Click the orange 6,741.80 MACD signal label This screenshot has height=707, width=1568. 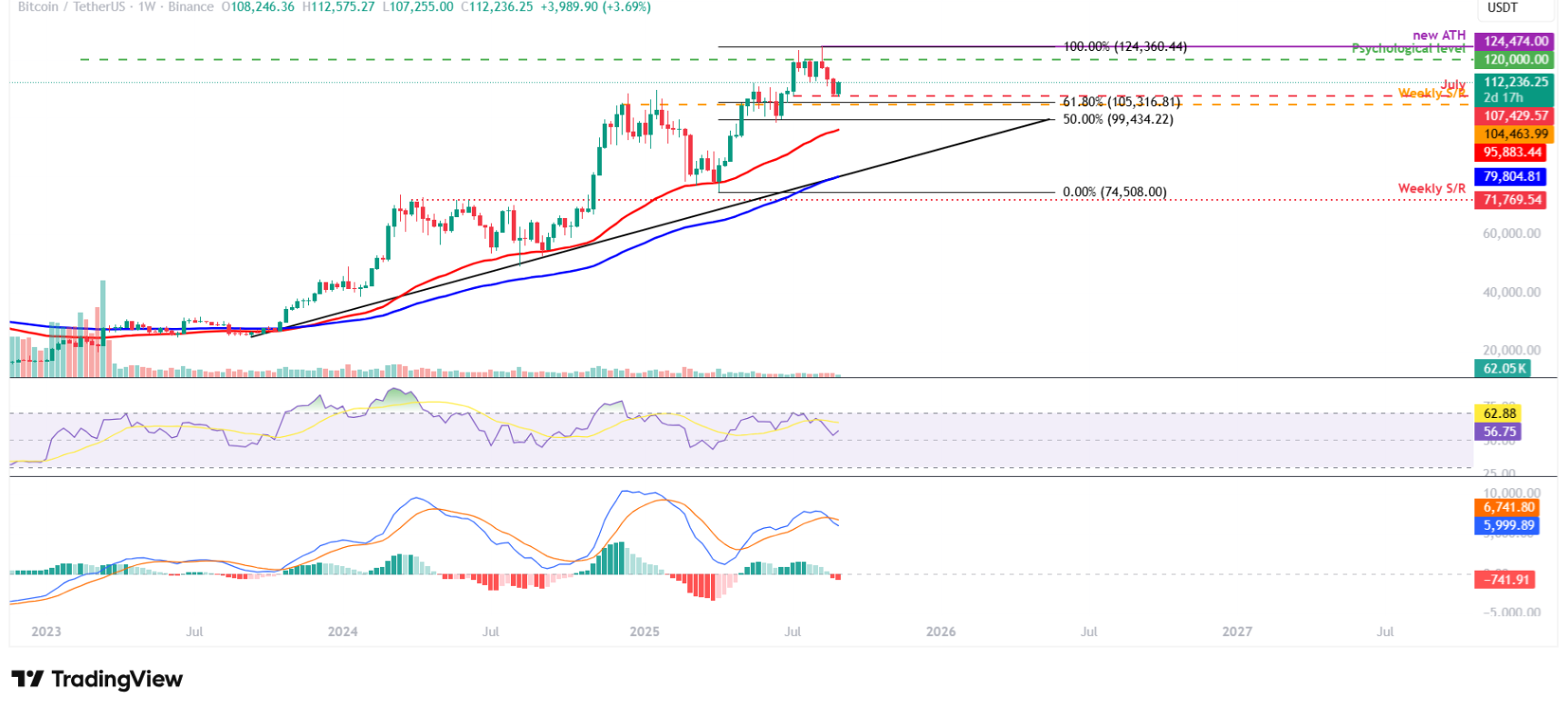[1508, 507]
